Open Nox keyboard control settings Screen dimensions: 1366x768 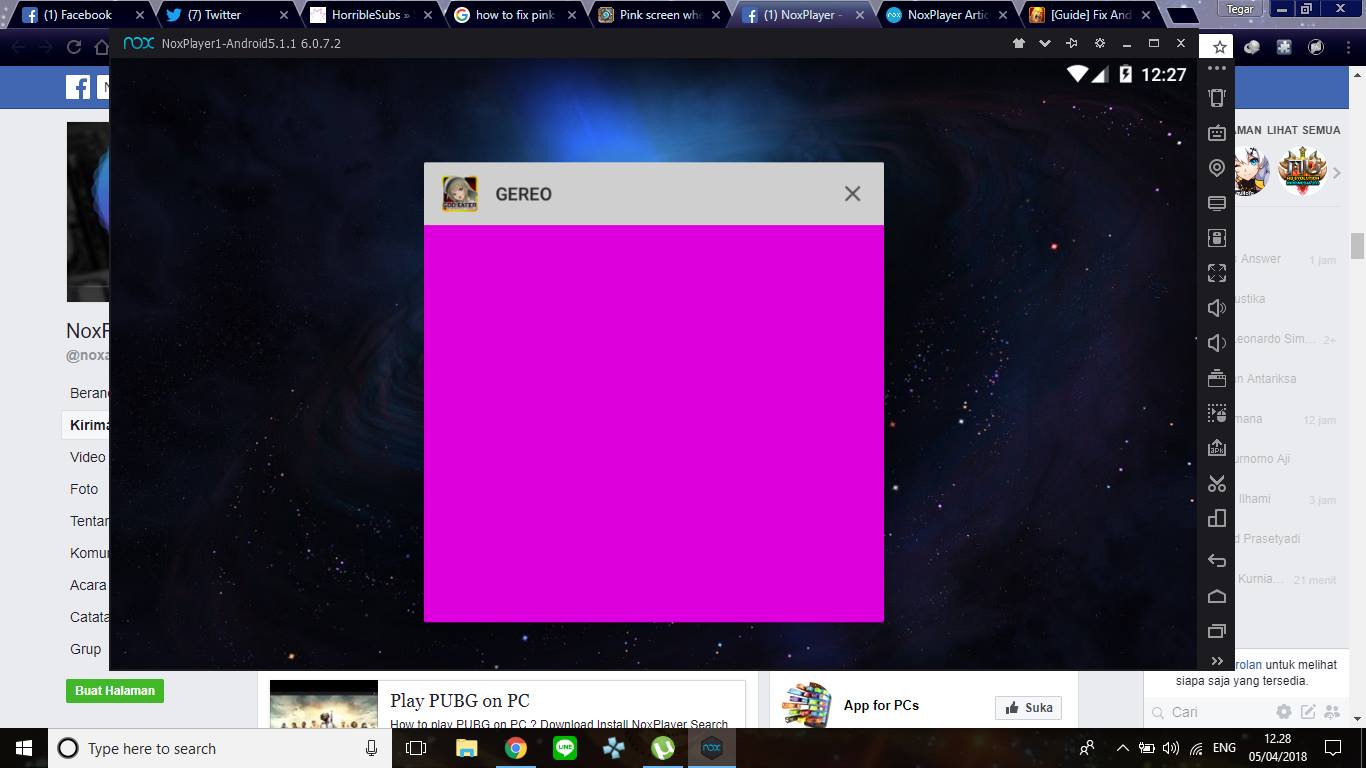coord(1217,133)
